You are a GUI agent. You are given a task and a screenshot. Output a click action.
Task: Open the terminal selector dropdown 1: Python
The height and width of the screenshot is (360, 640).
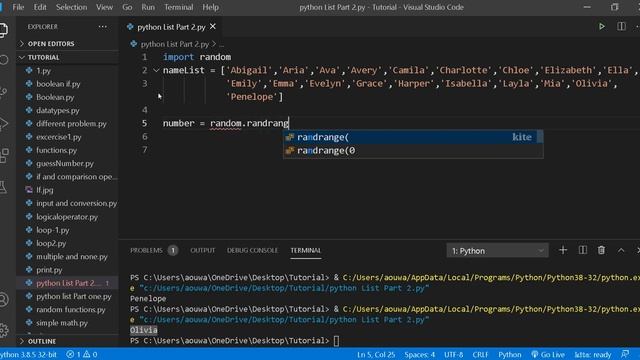(497, 251)
